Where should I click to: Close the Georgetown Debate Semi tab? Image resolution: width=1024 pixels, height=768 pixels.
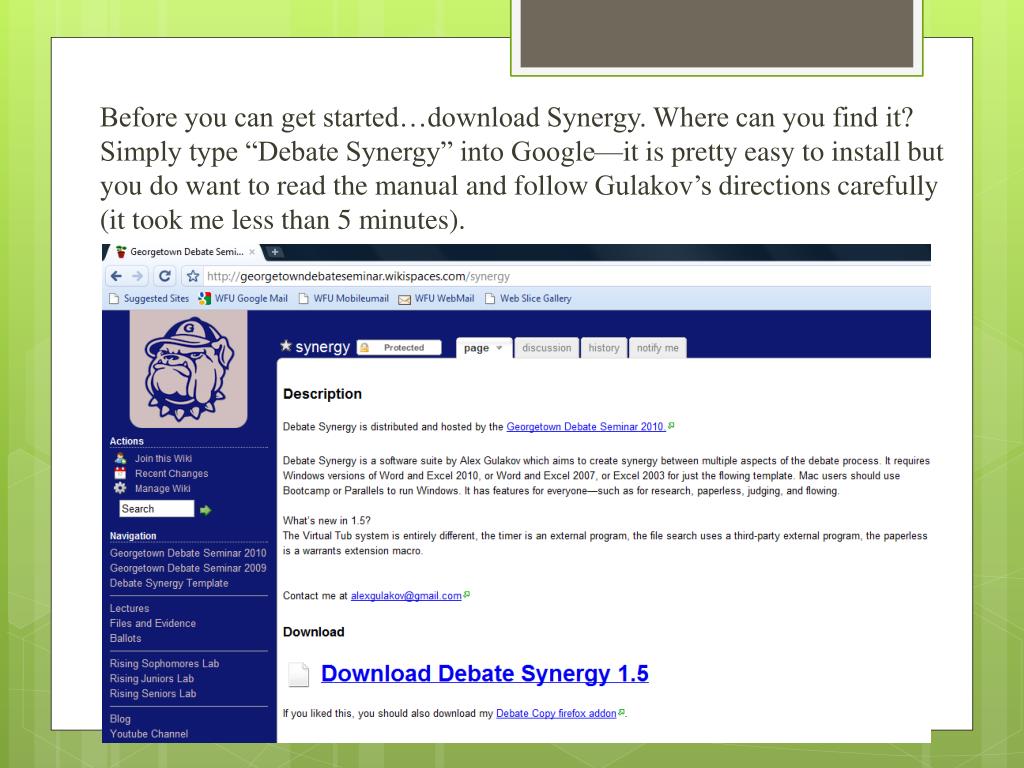click(x=252, y=252)
